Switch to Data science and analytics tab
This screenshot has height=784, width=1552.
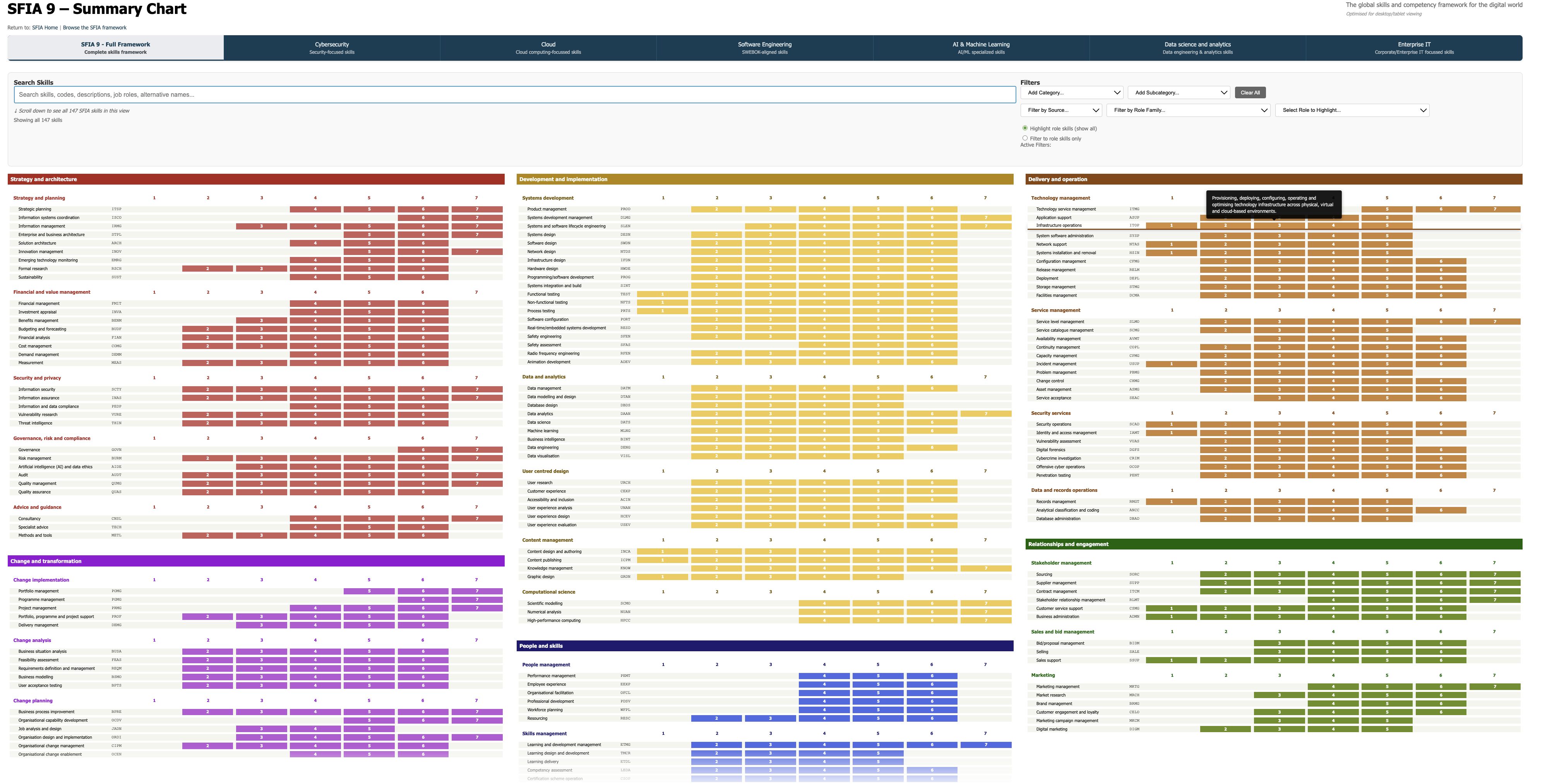point(1197,48)
